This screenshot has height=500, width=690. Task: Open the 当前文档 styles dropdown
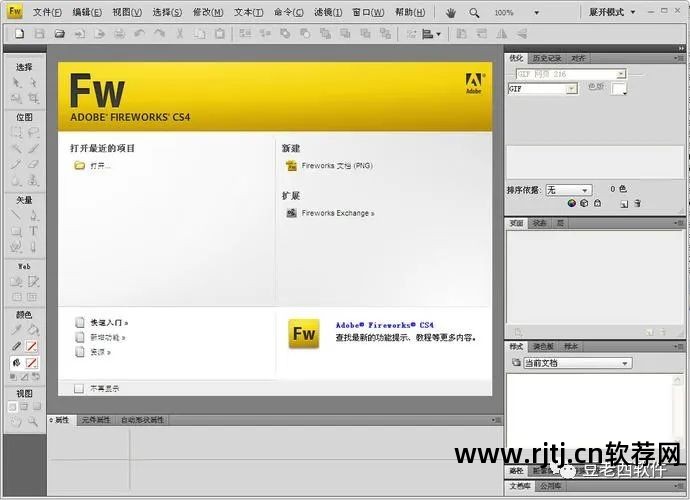point(578,363)
